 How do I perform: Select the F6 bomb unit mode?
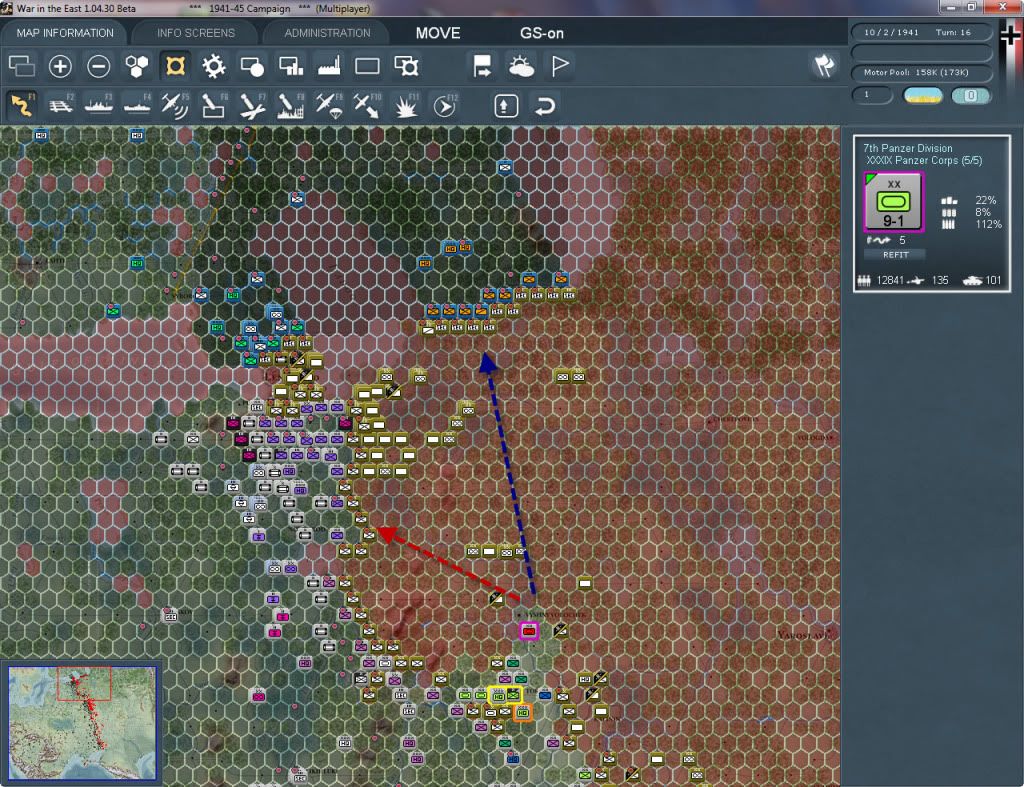[x=214, y=106]
